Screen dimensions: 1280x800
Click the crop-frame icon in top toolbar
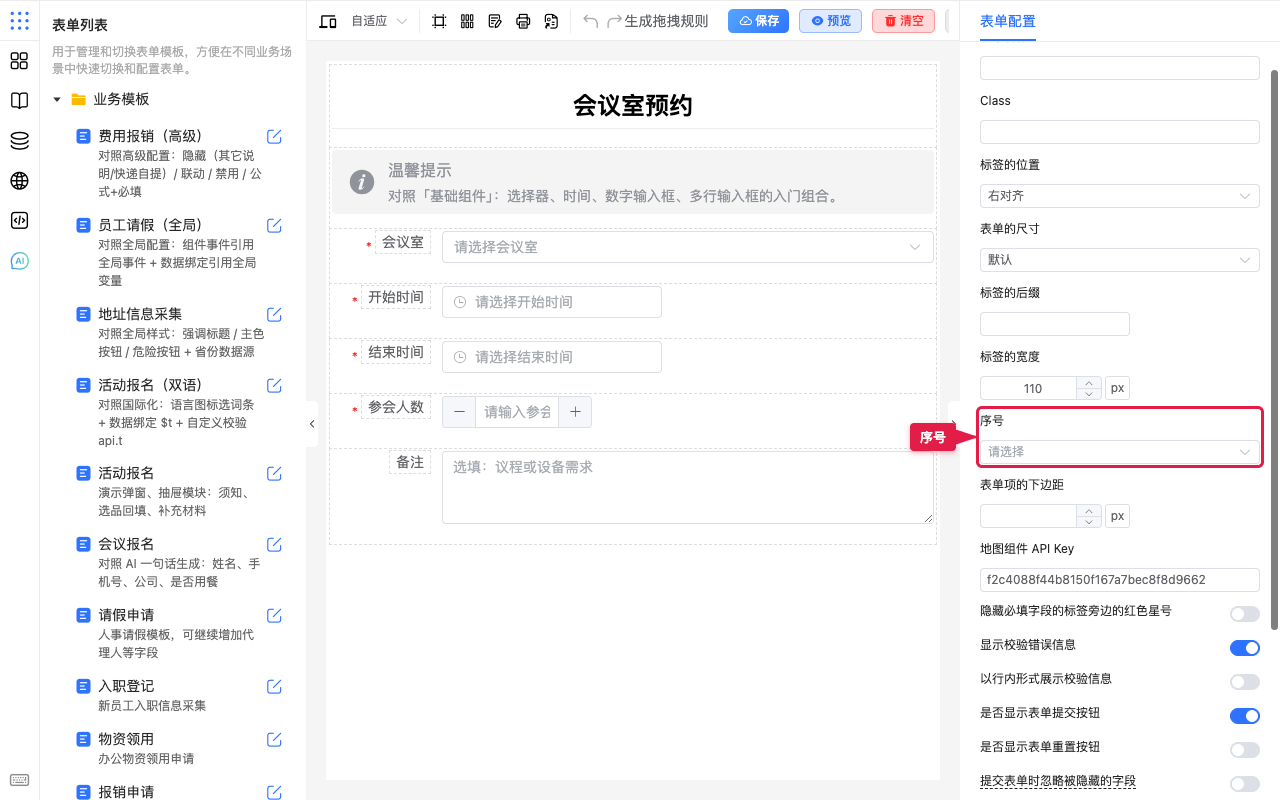[x=439, y=21]
